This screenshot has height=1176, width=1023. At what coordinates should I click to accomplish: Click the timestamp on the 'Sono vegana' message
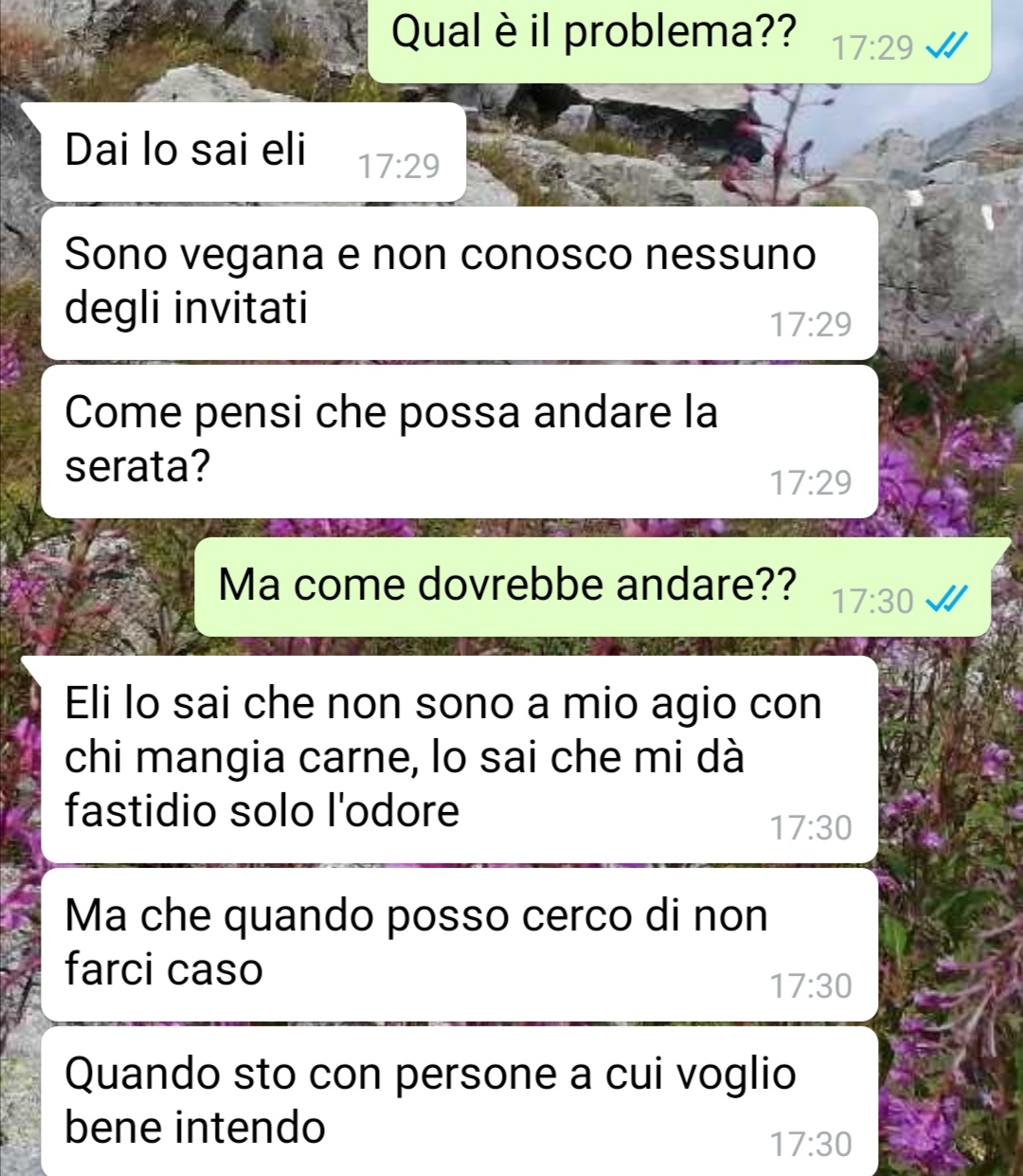(811, 325)
